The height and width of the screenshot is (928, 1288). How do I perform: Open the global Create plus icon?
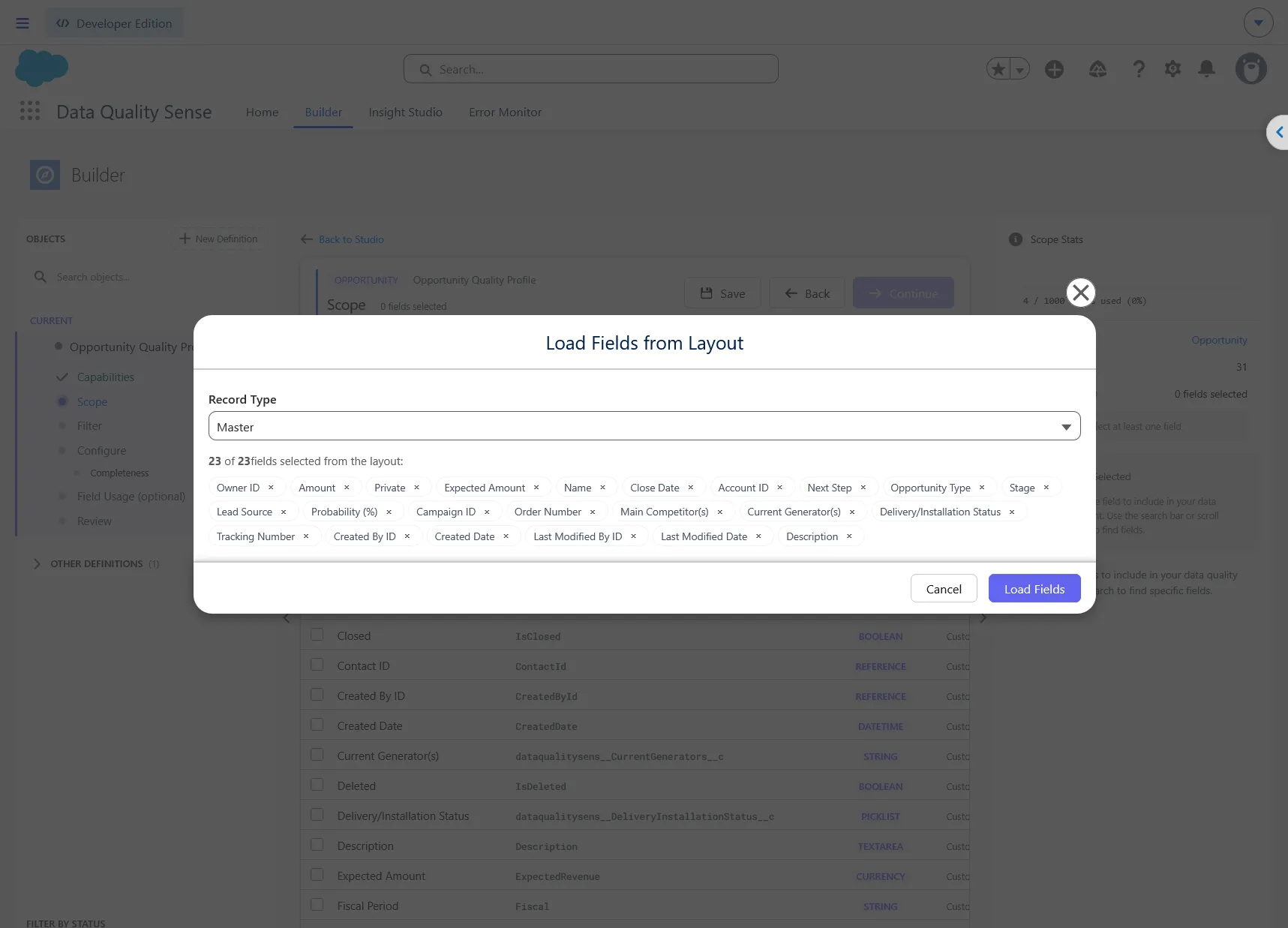(1054, 69)
